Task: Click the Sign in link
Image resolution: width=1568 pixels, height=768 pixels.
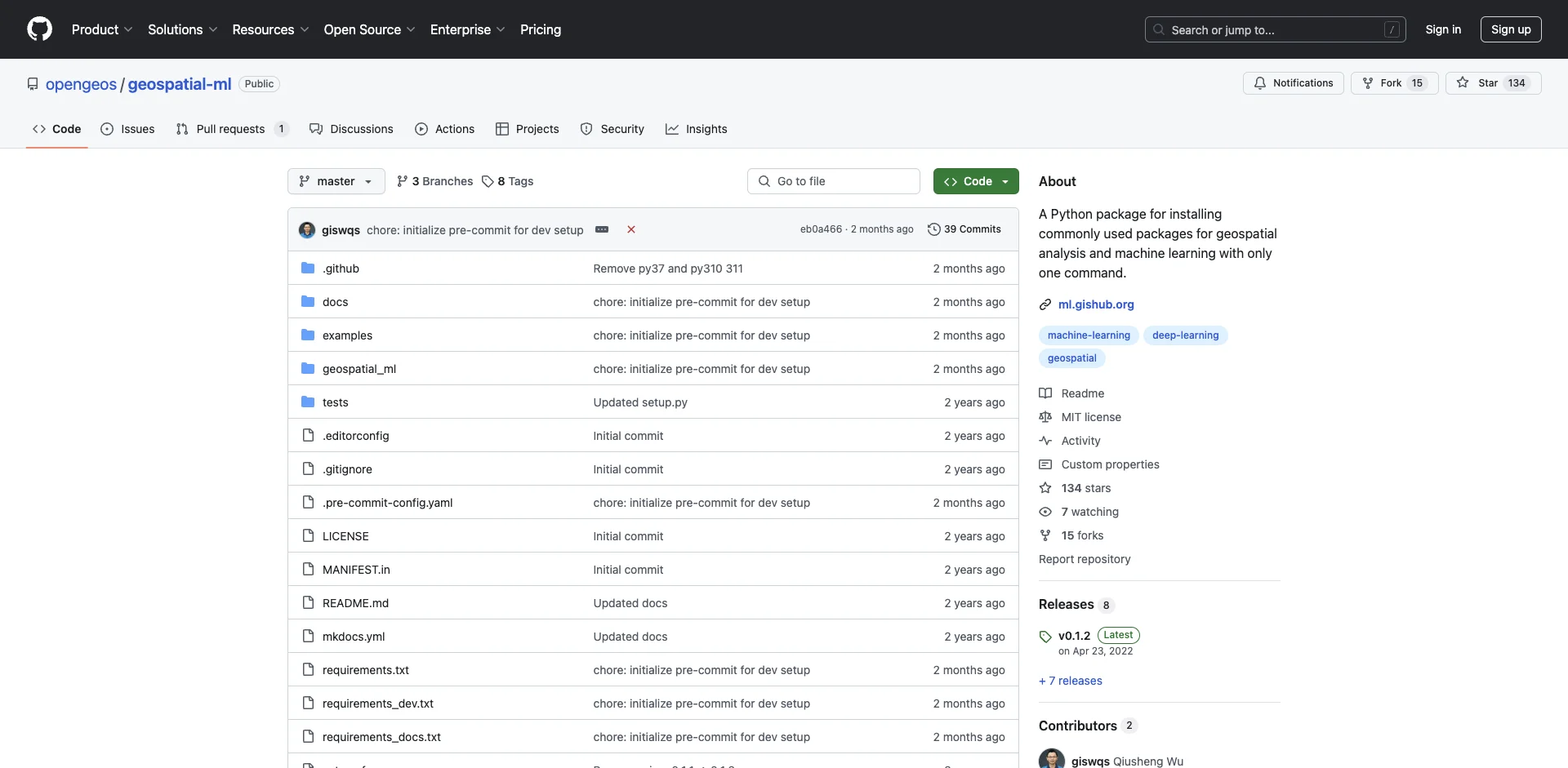Action: click(x=1443, y=29)
